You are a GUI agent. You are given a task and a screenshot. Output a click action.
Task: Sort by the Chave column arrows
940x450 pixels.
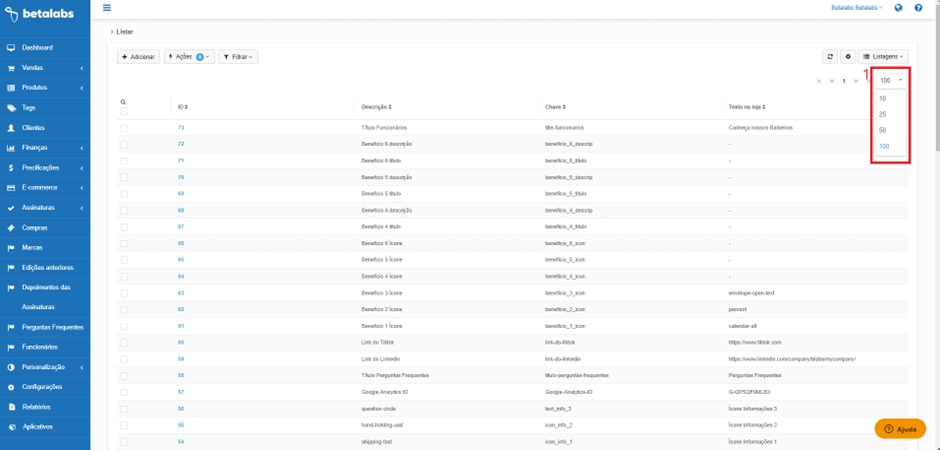click(x=564, y=107)
